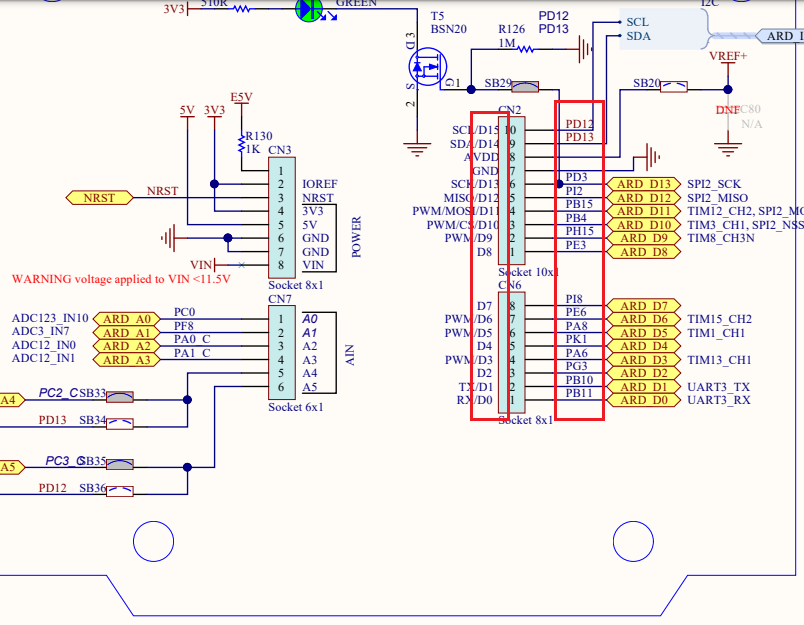Select the CN7 AIN socket connector
The width and height of the screenshot is (804, 625).
point(284,354)
